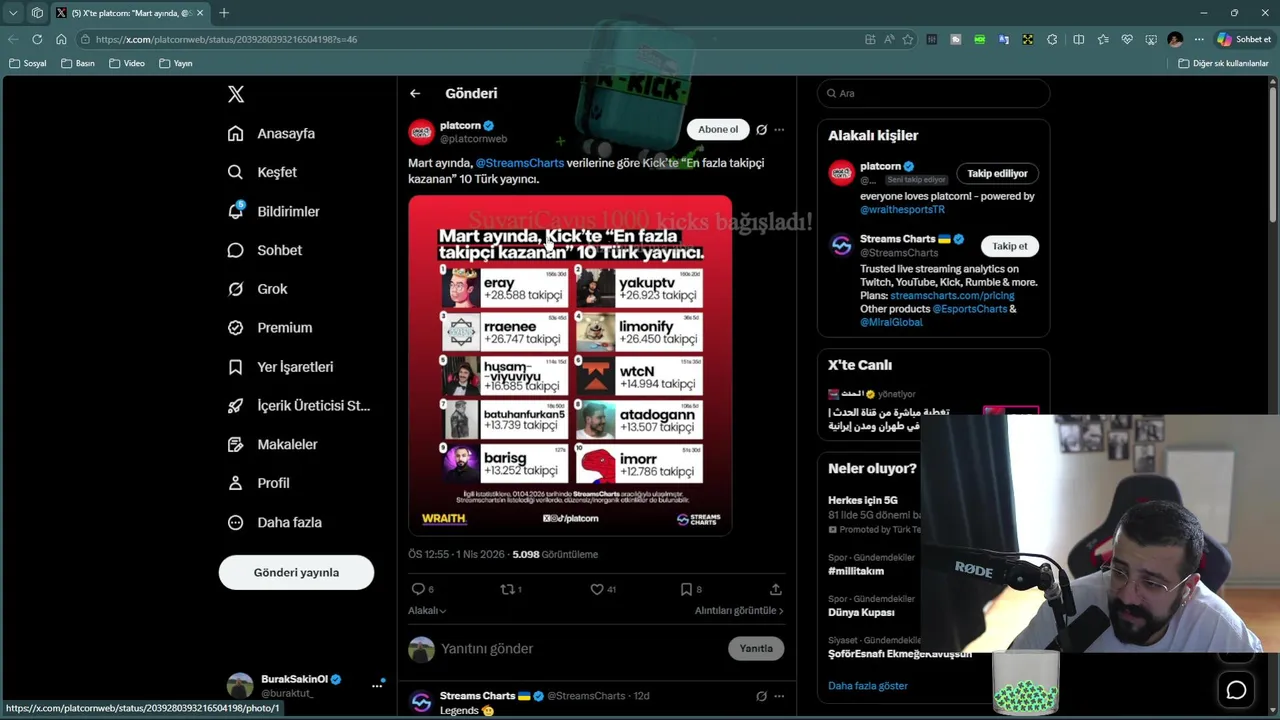
Task: Reload the page in browser
Action: click(x=37, y=39)
